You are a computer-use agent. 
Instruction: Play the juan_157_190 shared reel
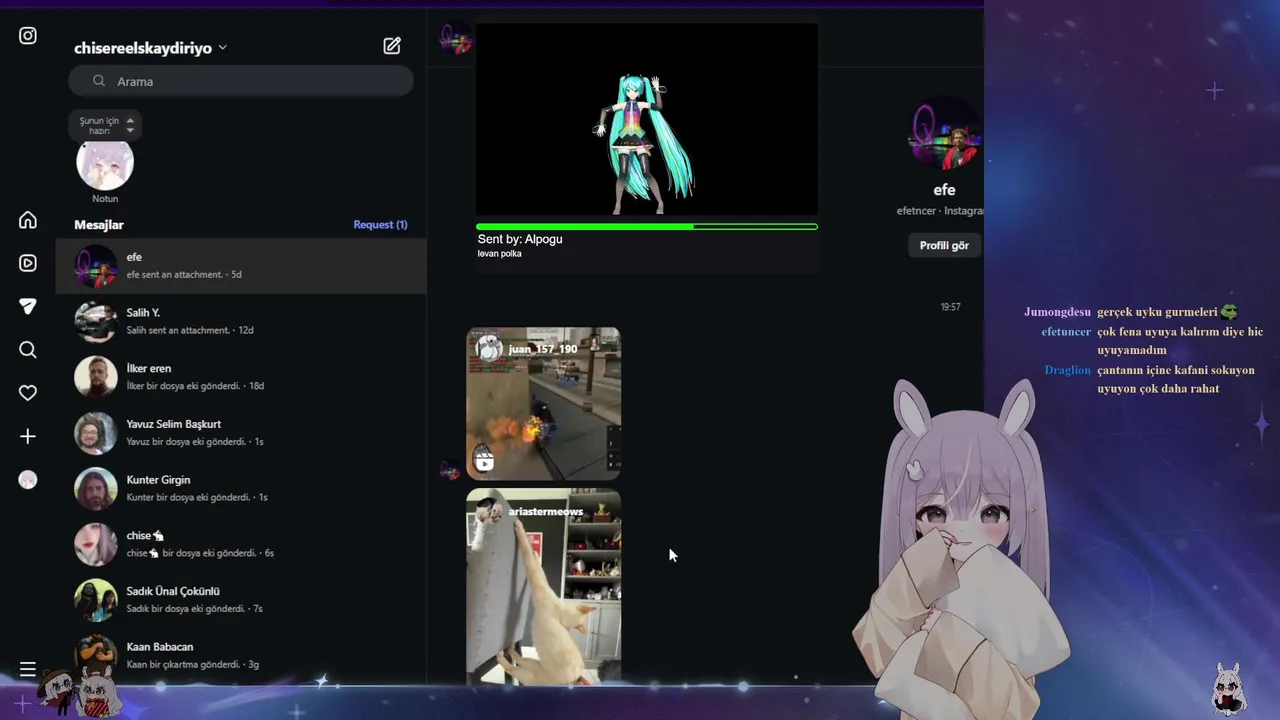coord(543,404)
